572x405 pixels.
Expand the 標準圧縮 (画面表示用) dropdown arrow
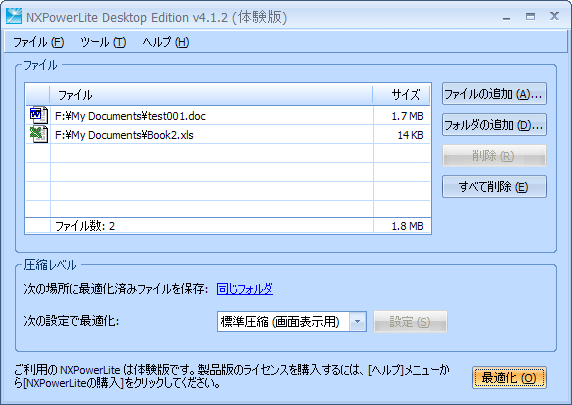pos(358,321)
